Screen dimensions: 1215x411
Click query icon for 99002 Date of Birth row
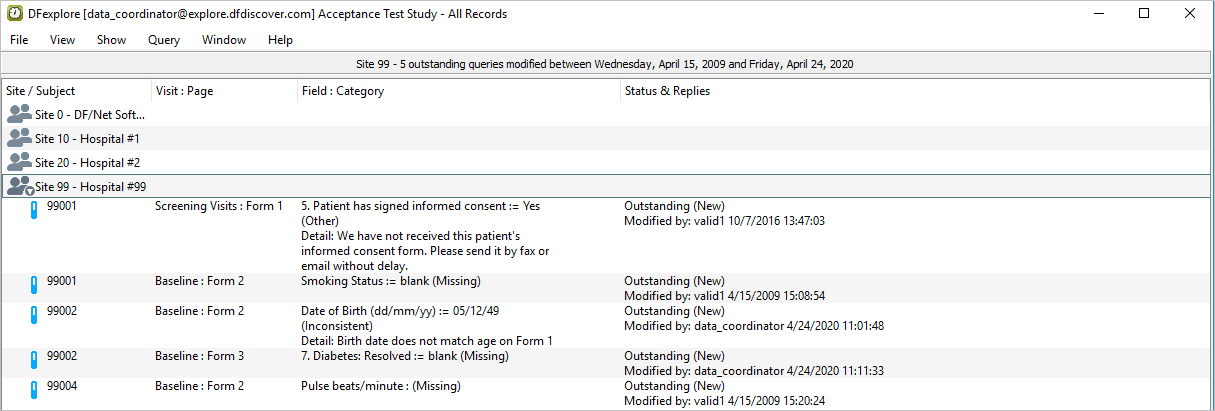pyautogui.click(x=33, y=316)
